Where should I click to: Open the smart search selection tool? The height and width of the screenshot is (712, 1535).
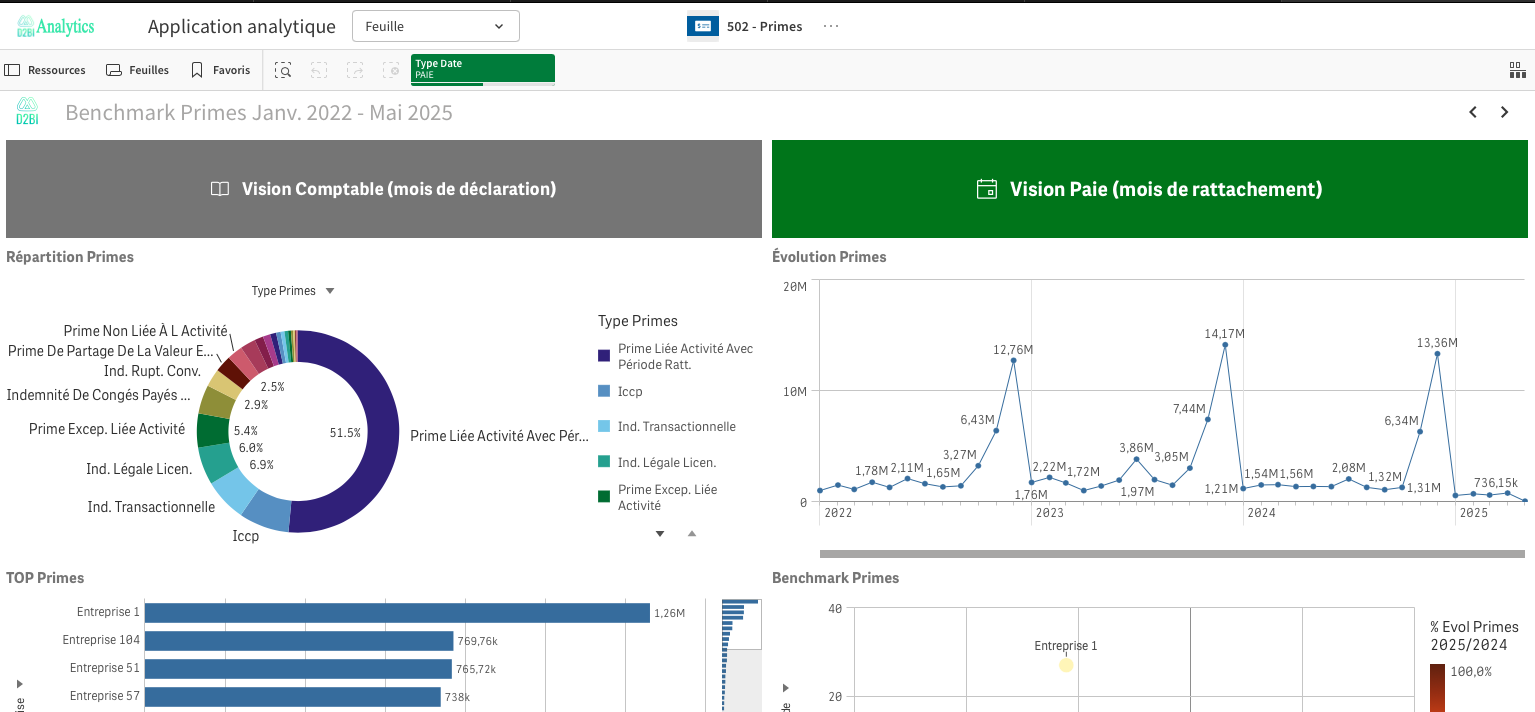pos(284,70)
